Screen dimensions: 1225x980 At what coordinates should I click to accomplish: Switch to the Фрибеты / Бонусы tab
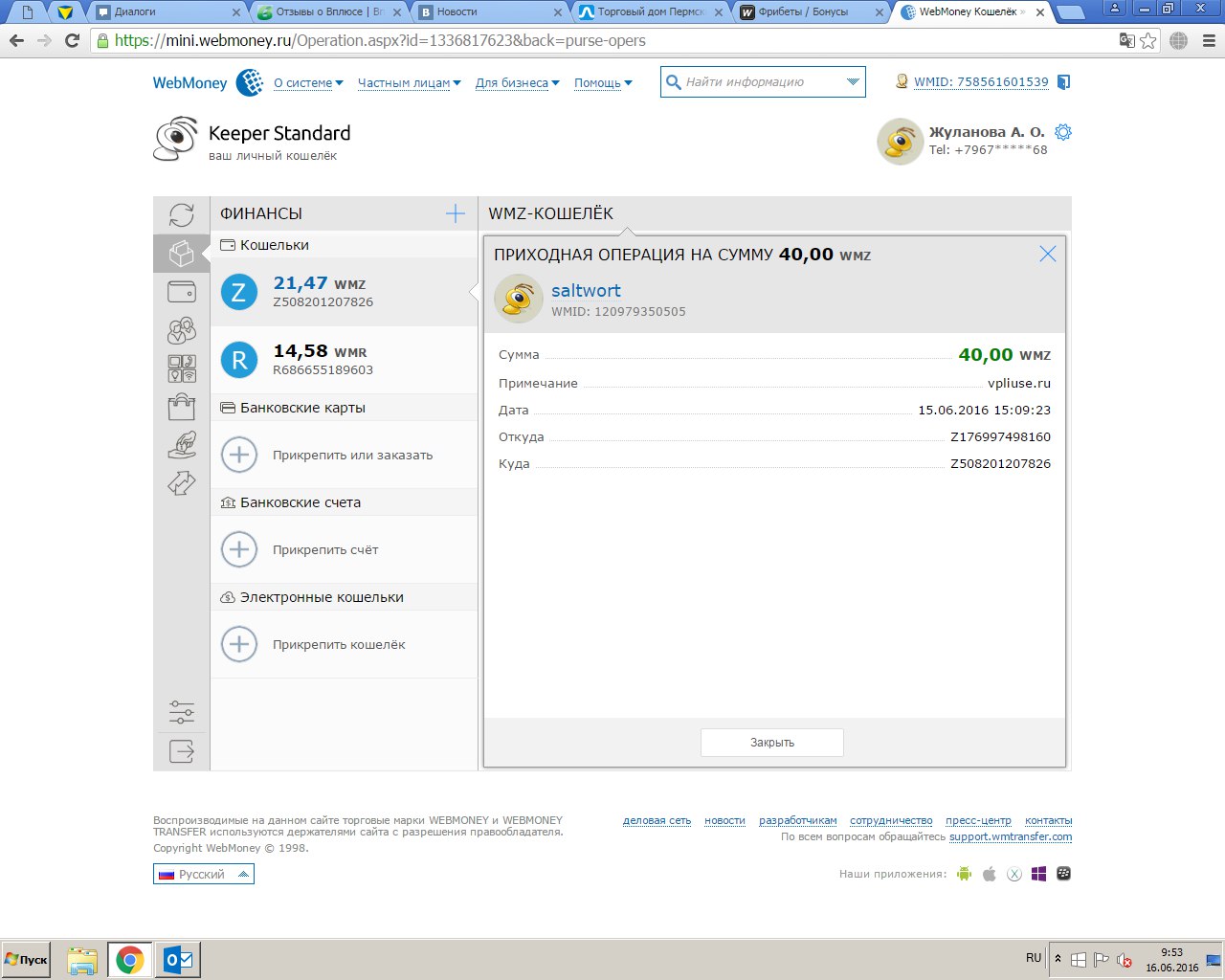pyautogui.click(x=812, y=12)
